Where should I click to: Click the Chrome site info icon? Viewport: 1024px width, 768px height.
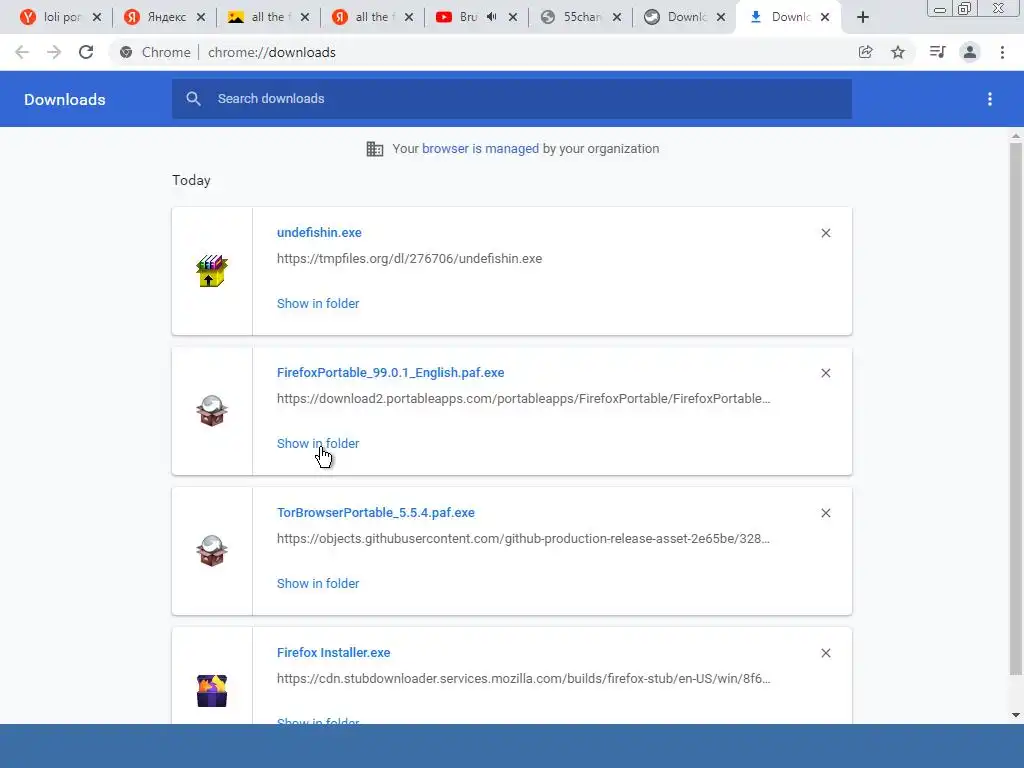(x=126, y=52)
